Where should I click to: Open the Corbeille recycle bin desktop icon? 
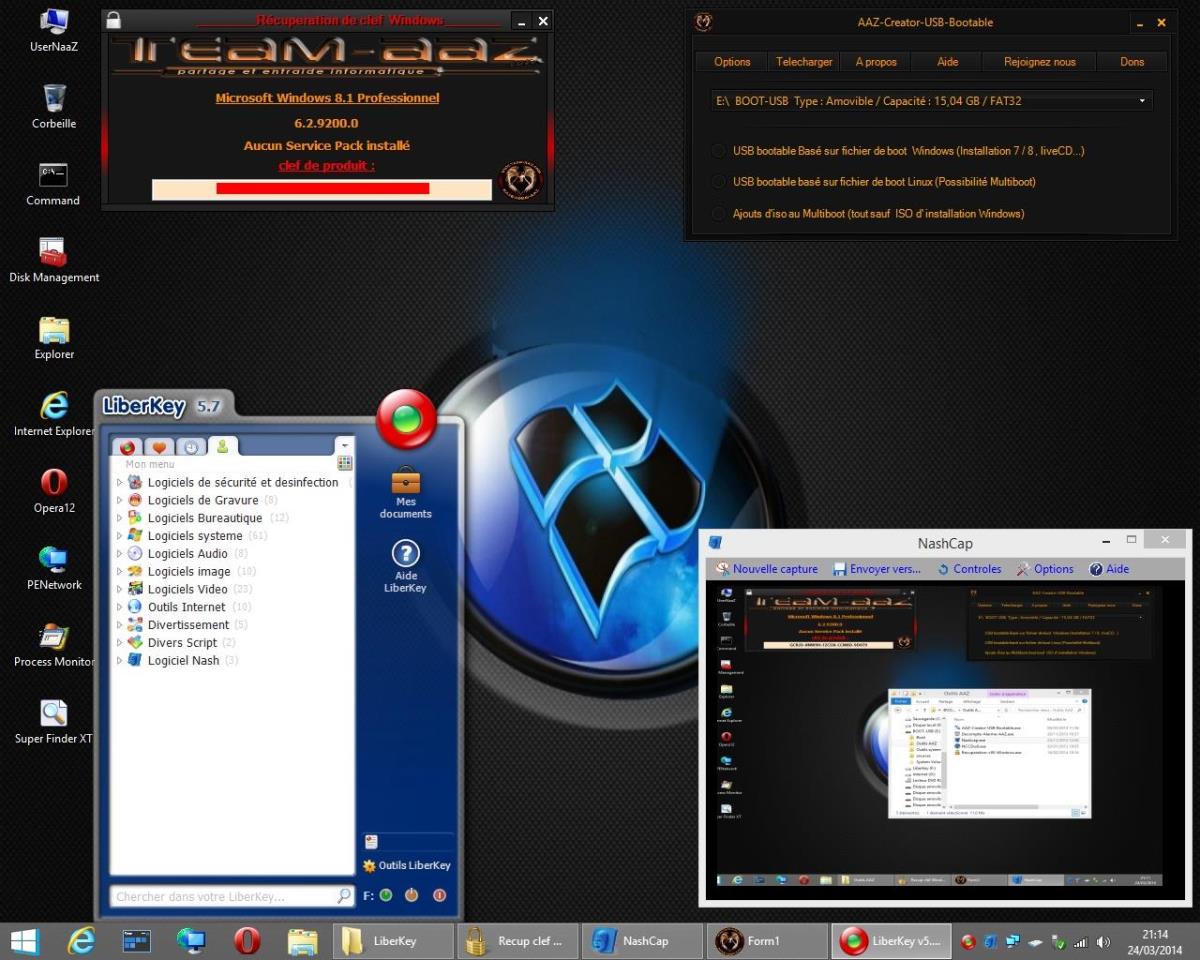coord(54,106)
